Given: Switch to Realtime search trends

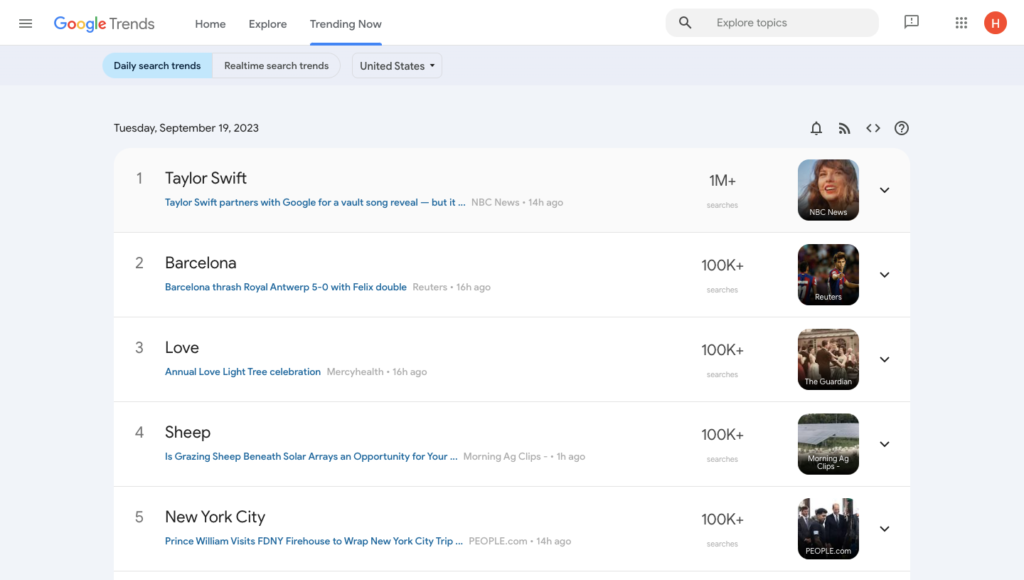Looking at the screenshot, I should (x=276, y=65).
